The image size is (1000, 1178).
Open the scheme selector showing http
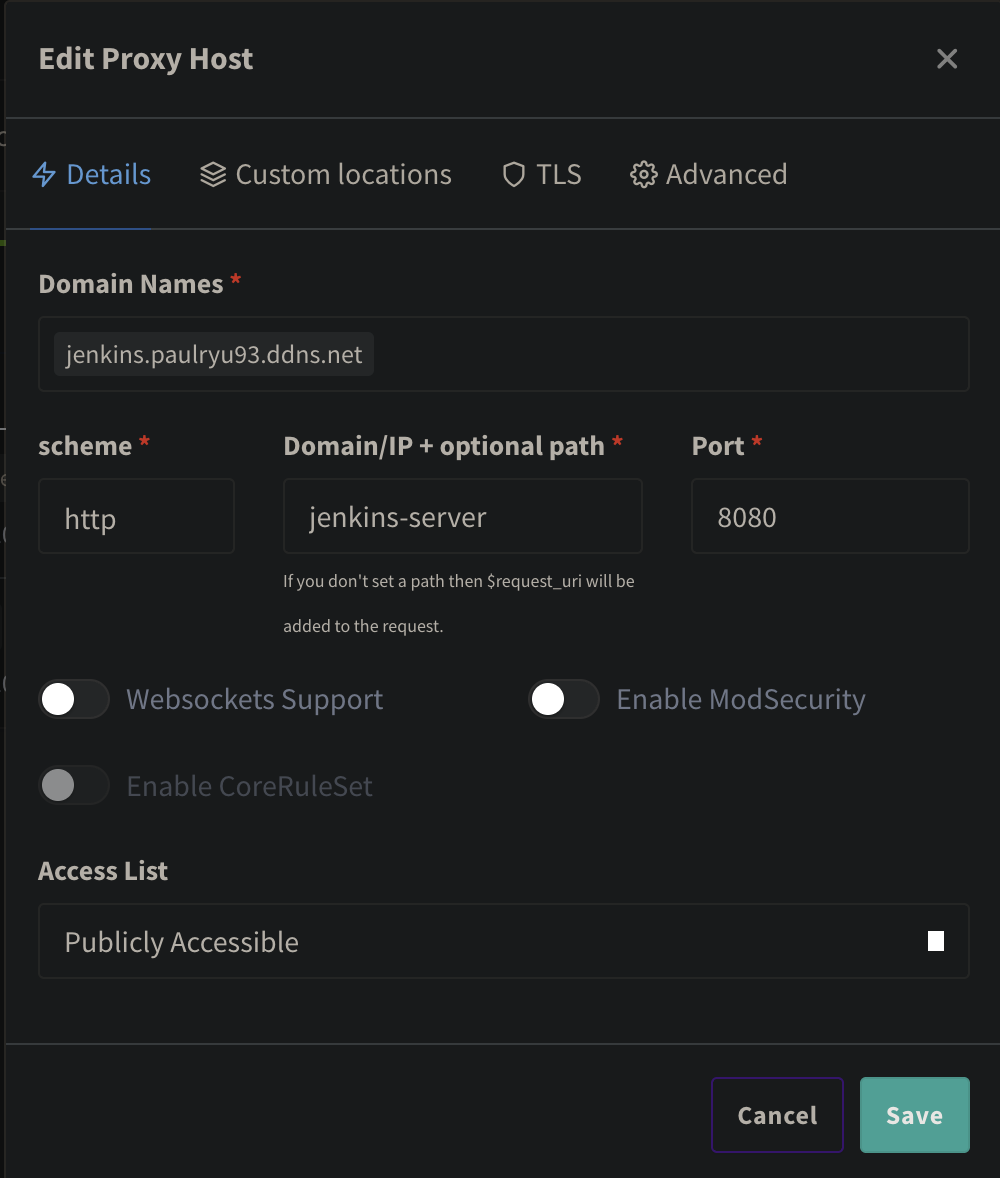click(x=136, y=517)
